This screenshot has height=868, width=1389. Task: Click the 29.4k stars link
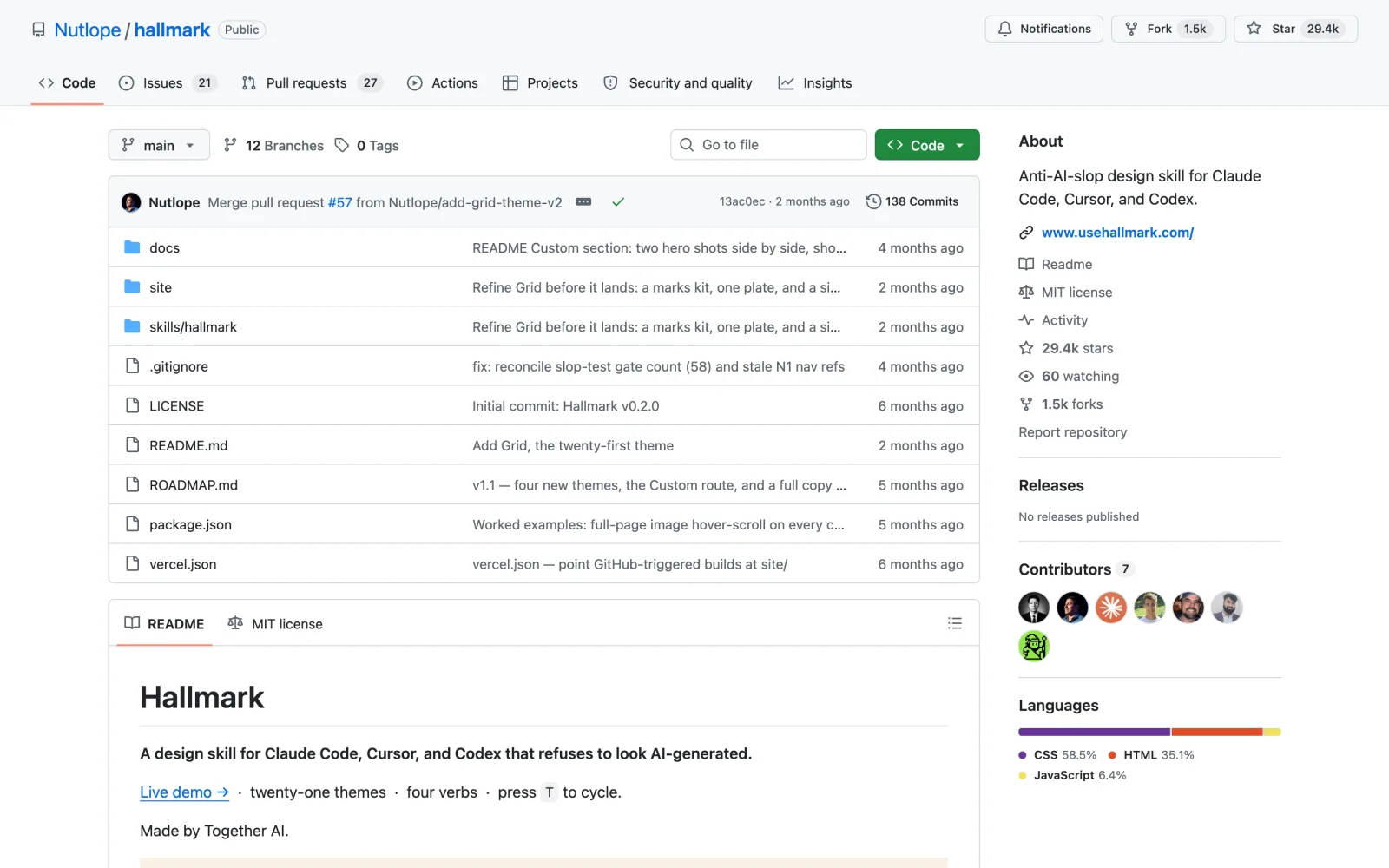pos(1066,348)
